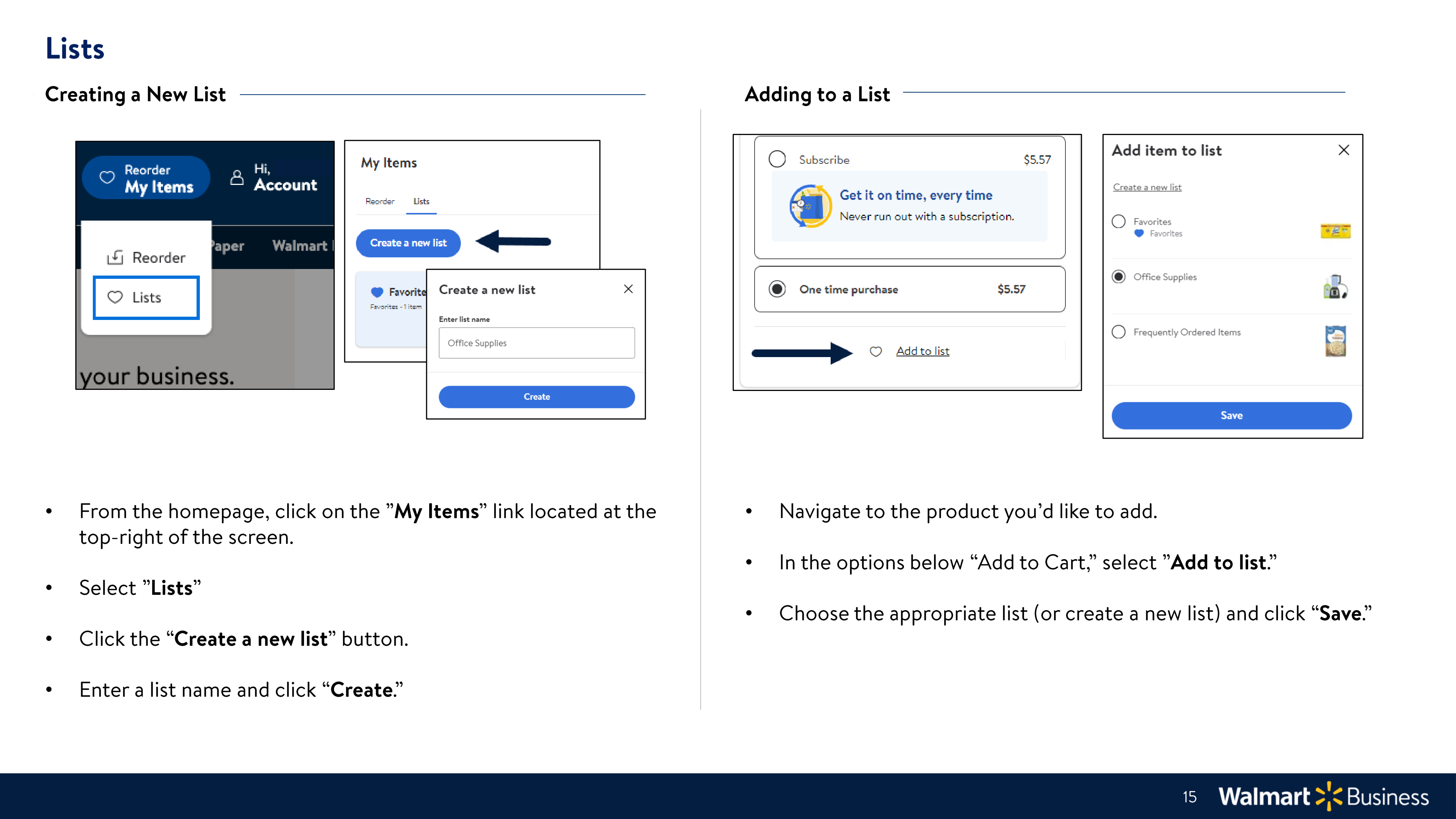Click the heart icon beside Add to list
This screenshot has width=1456, height=819.
tap(875, 352)
